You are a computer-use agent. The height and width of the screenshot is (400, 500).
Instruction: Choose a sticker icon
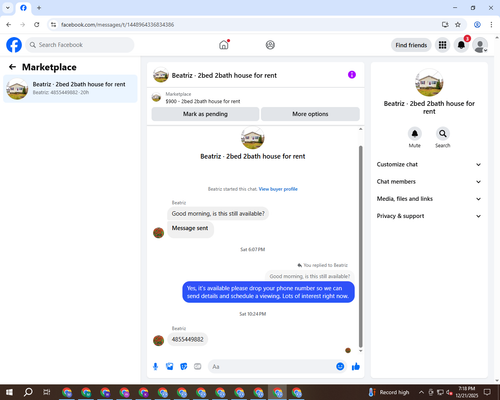(x=184, y=367)
